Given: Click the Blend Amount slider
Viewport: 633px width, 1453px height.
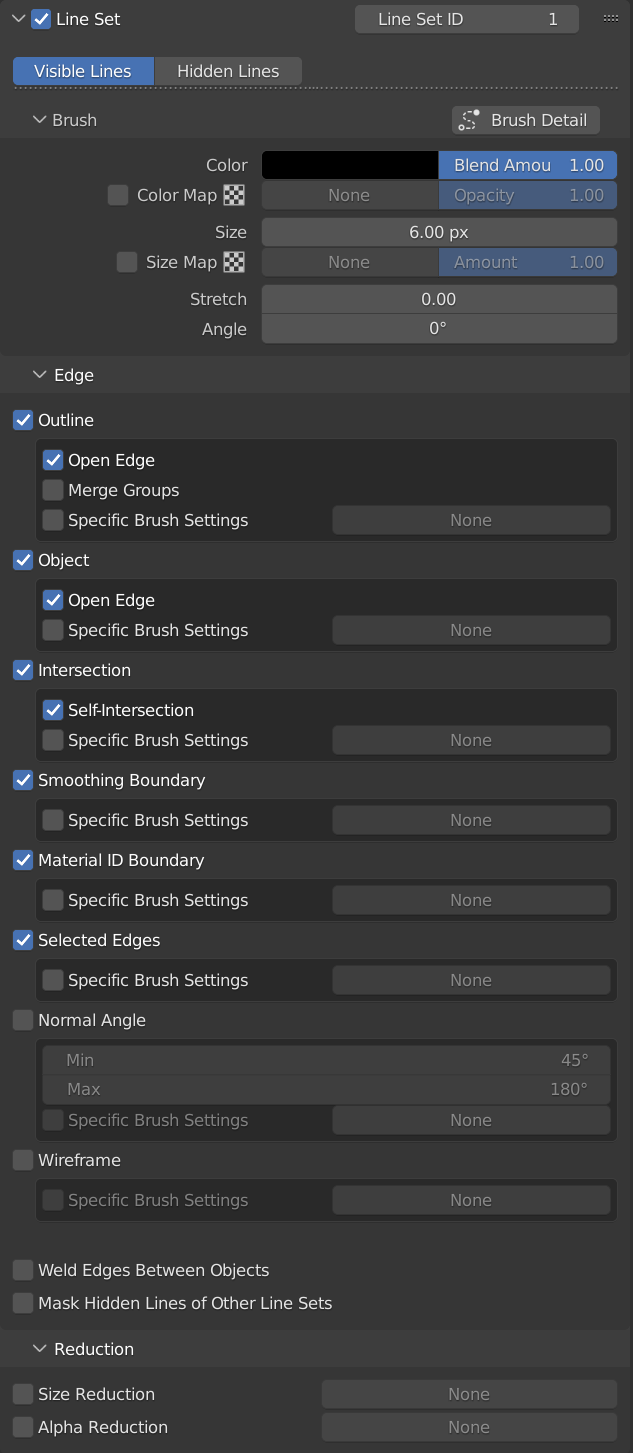Looking at the screenshot, I should click(528, 165).
